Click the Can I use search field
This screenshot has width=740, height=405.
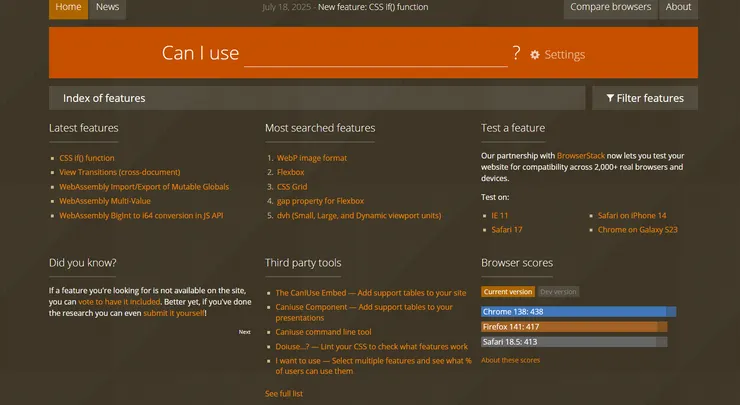point(375,54)
